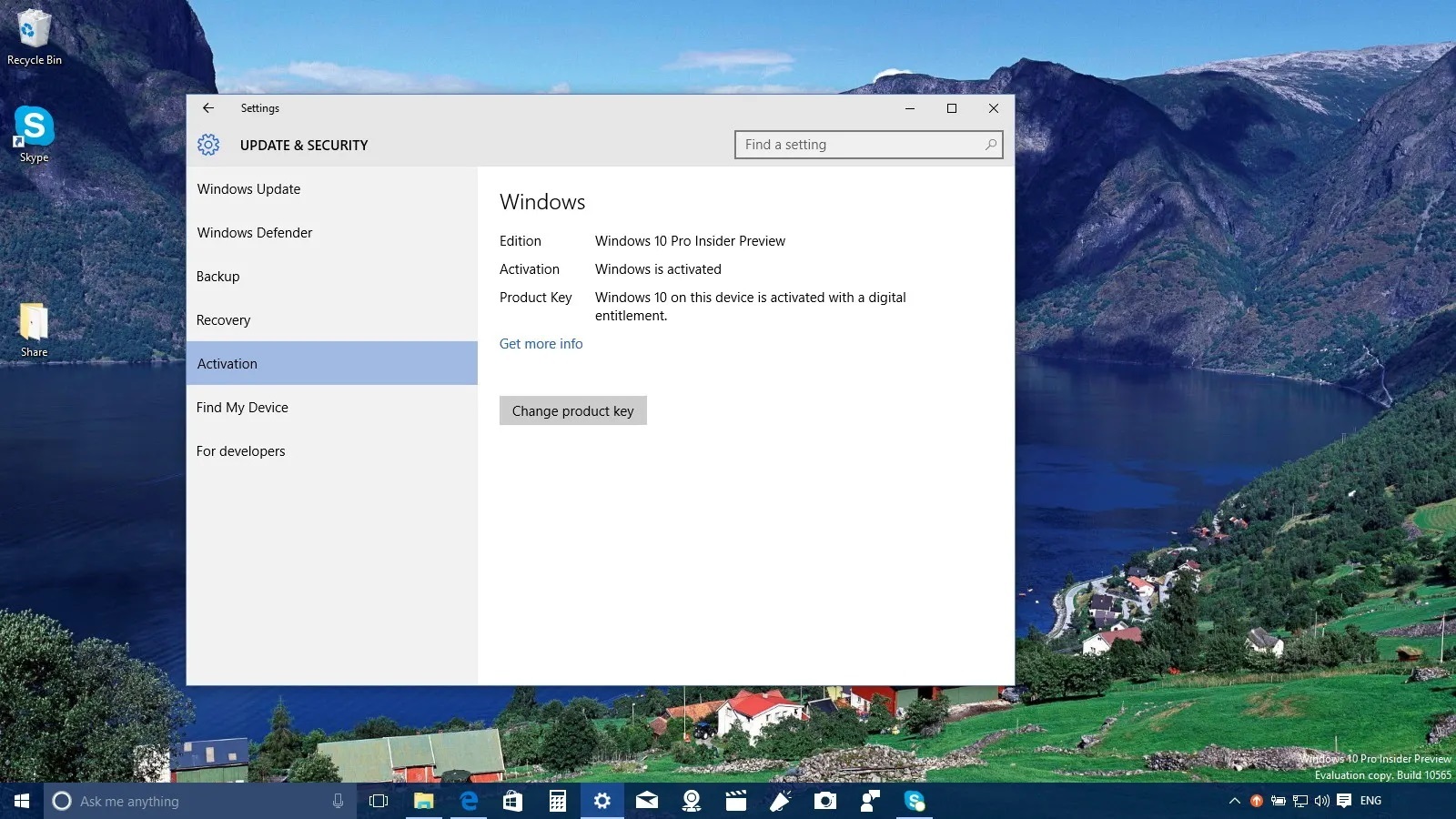Open Movies & TV clapperboard icon

click(x=736, y=801)
